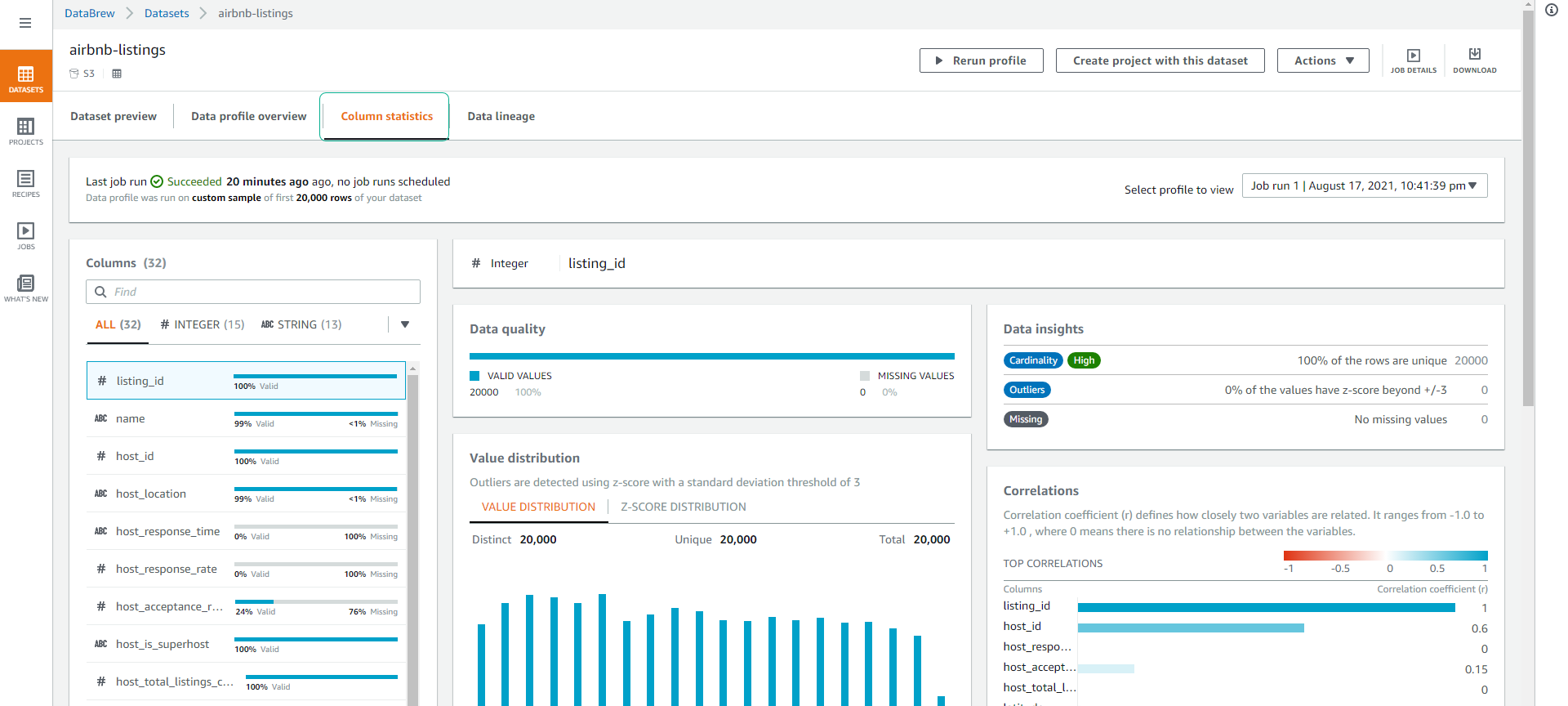Viewport: 1568px width, 706px height.
Task: Click the ABC icon of name row
Action: 101,418
